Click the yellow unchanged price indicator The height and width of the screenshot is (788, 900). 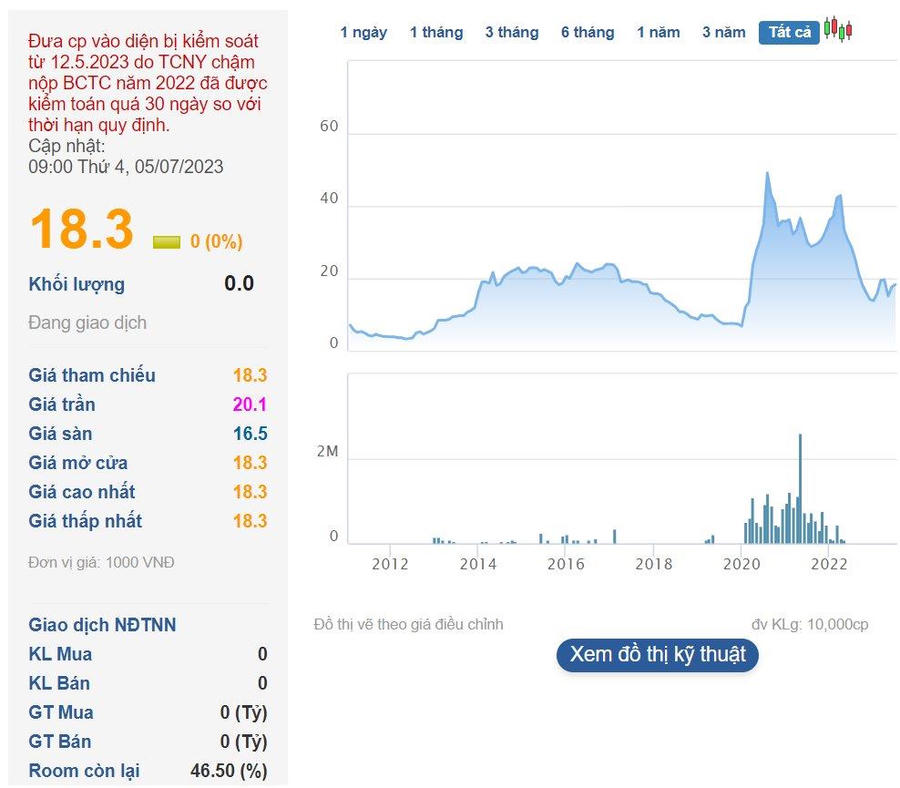pyautogui.click(x=166, y=242)
